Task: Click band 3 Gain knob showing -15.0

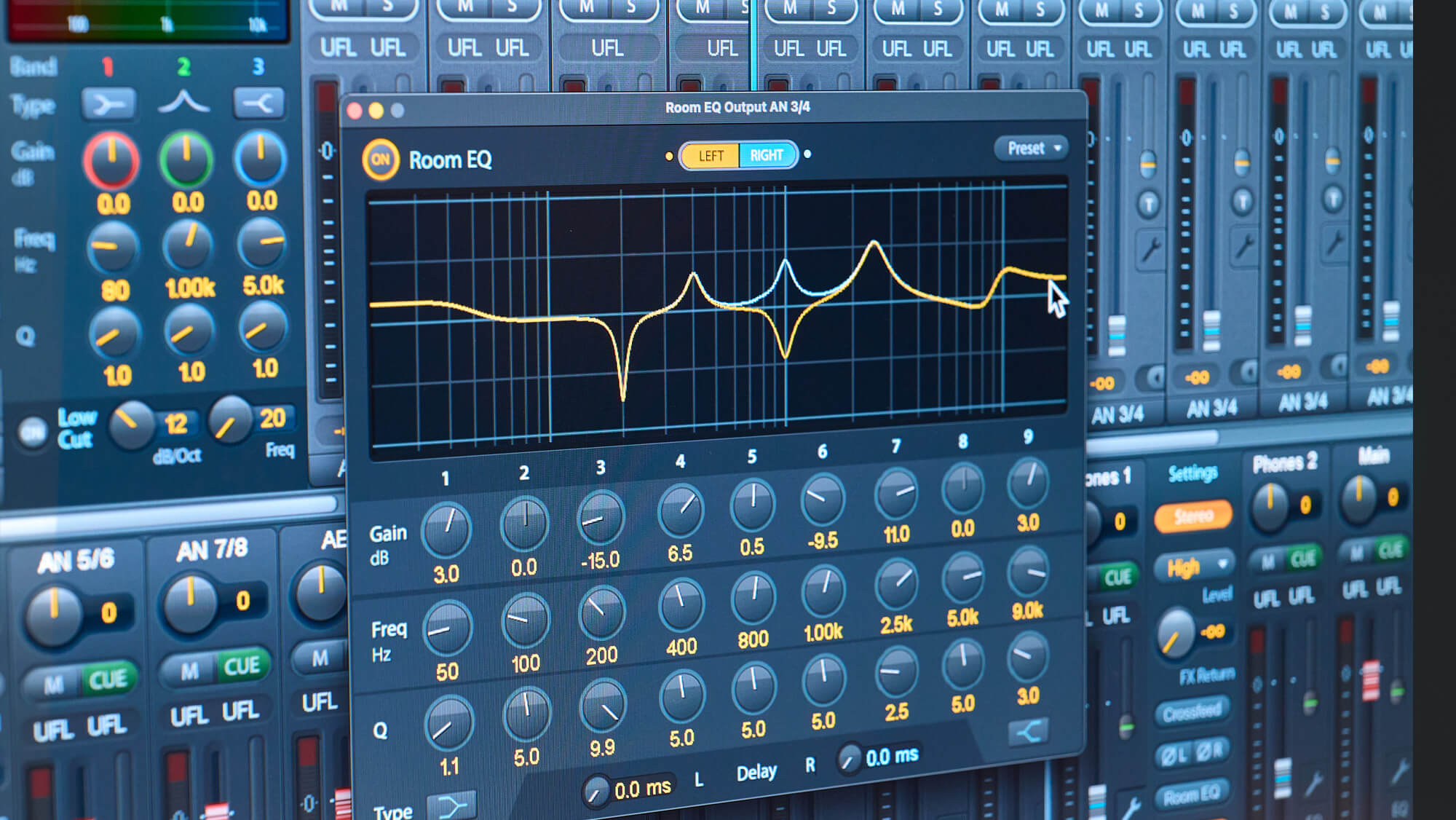Action: [601, 518]
